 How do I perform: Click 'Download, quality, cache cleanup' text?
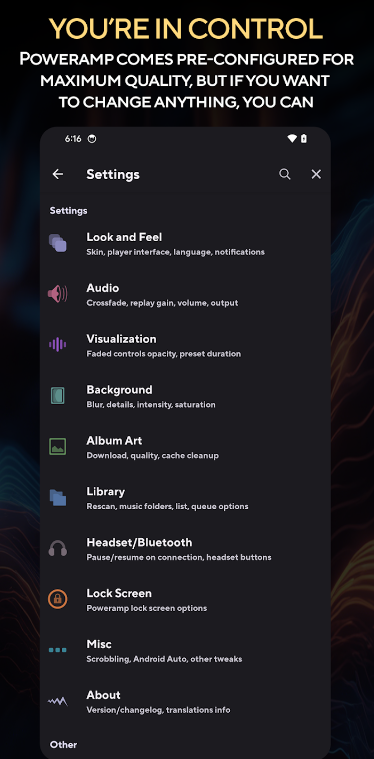click(x=152, y=455)
